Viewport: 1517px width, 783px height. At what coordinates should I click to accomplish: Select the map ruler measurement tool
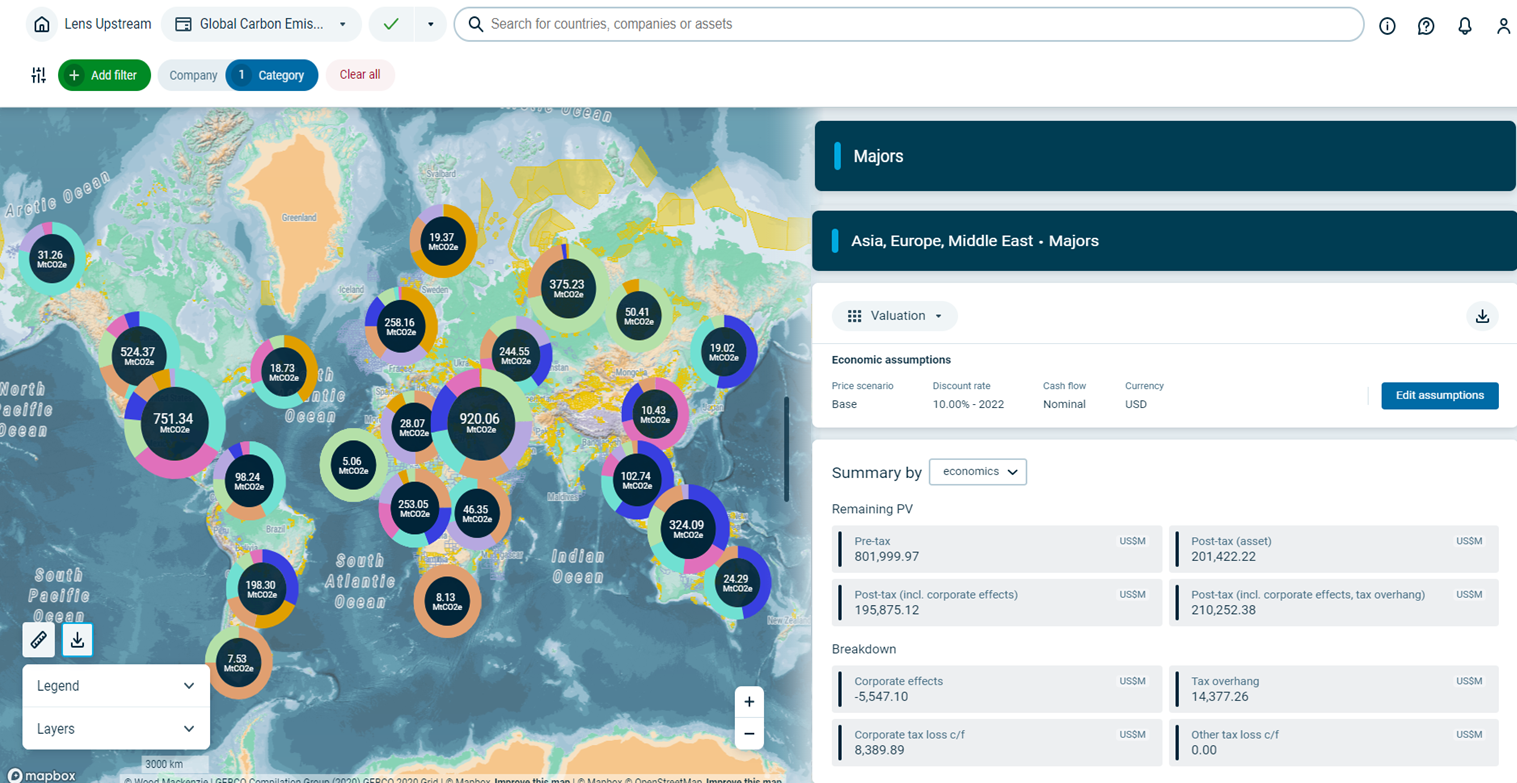coord(38,640)
